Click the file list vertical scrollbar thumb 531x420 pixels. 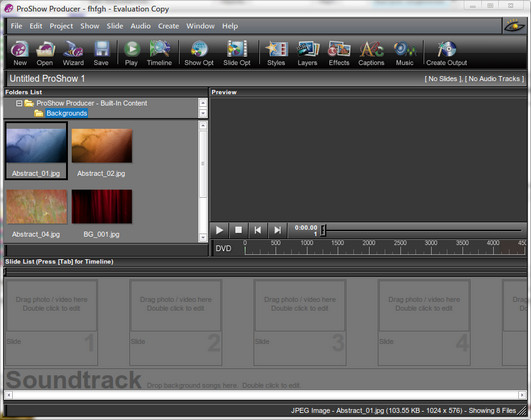203,164
